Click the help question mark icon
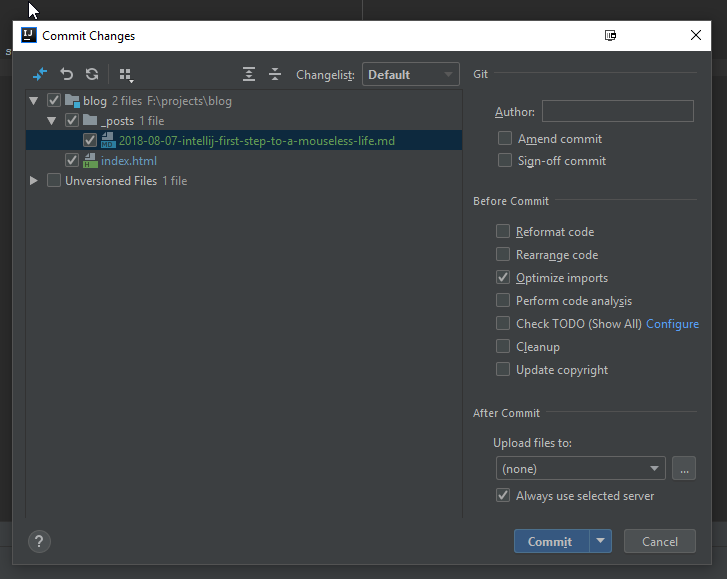 click(x=39, y=542)
